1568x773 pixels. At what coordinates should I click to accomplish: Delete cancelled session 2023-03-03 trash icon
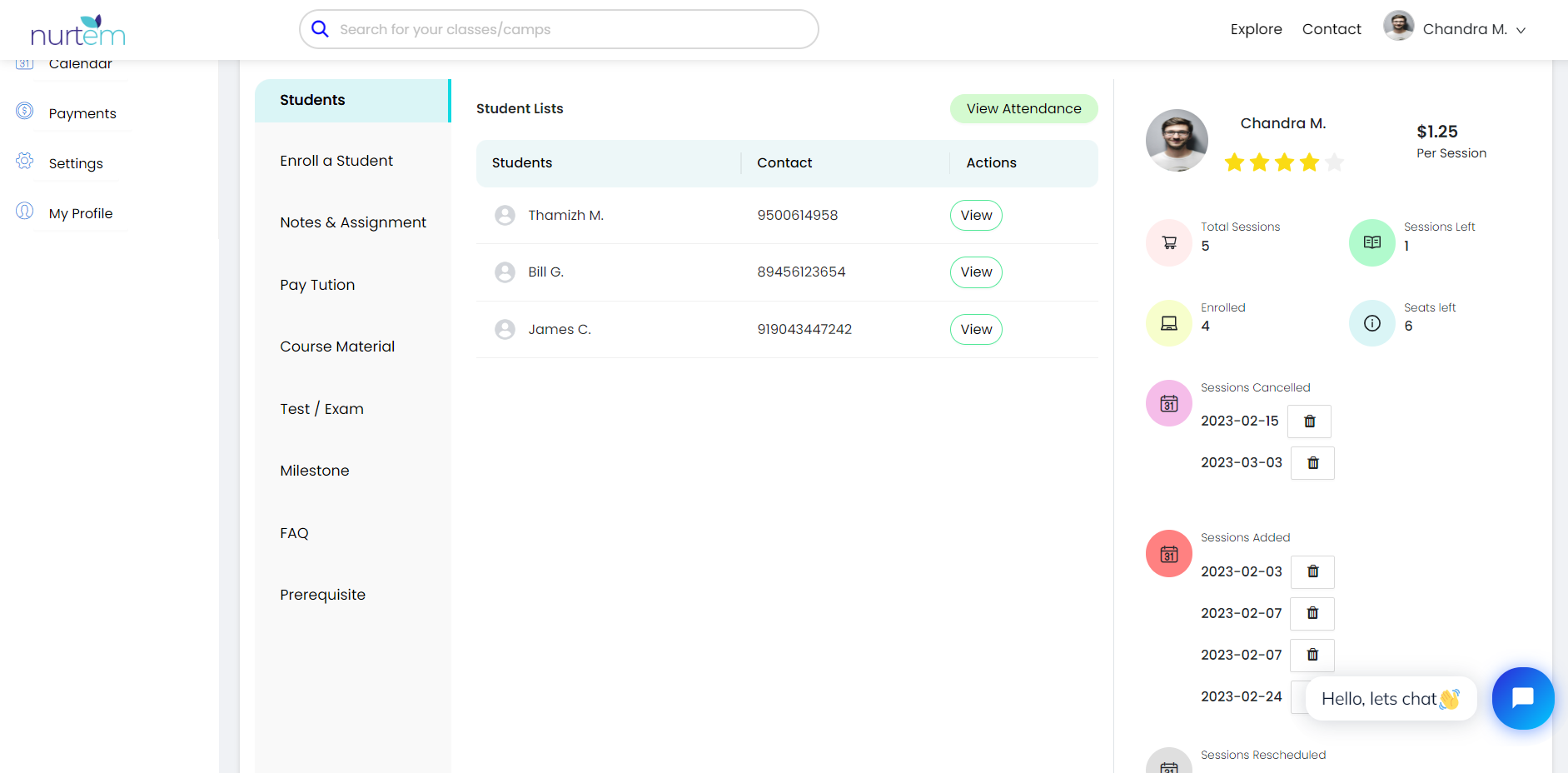pos(1312,463)
